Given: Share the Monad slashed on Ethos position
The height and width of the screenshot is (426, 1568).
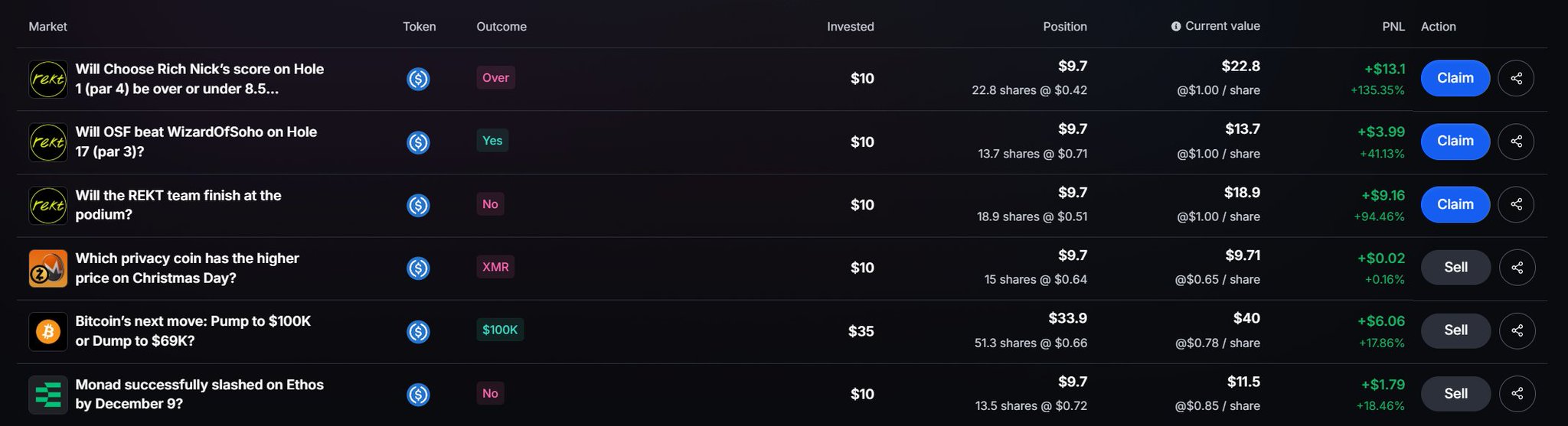Looking at the screenshot, I should (1517, 394).
